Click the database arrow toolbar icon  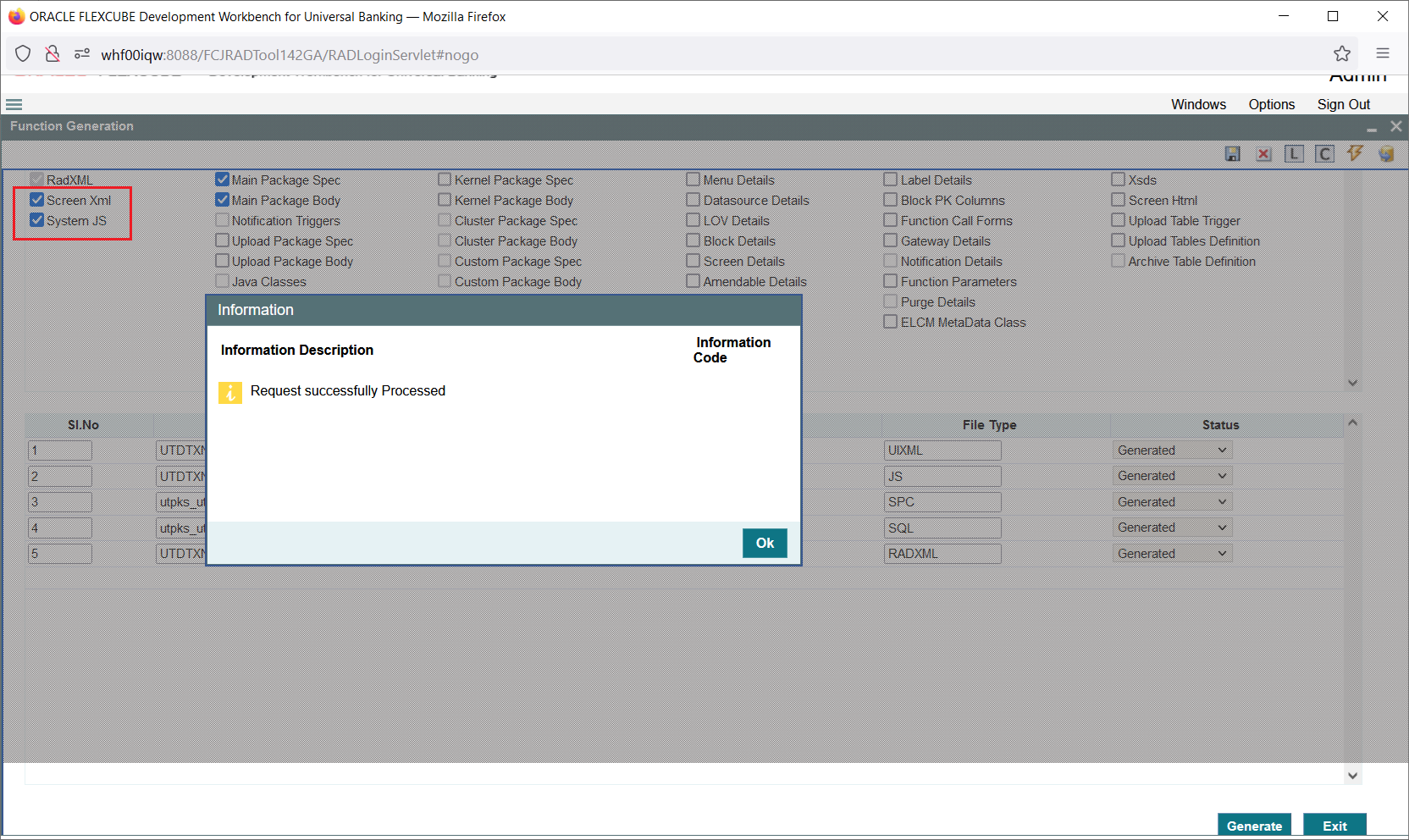(1386, 153)
